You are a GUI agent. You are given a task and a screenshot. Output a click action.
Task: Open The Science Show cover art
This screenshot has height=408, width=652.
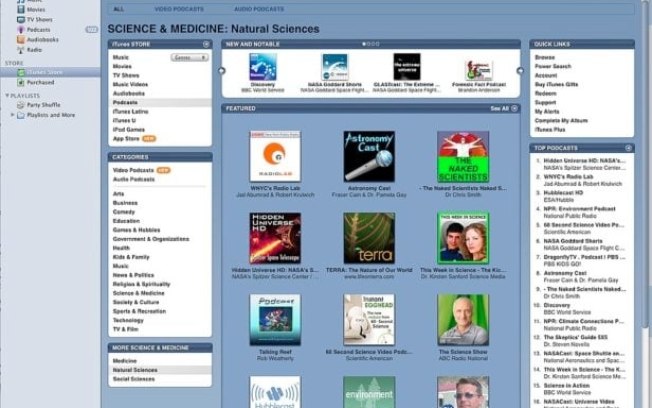pyautogui.click(x=463, y=320)
